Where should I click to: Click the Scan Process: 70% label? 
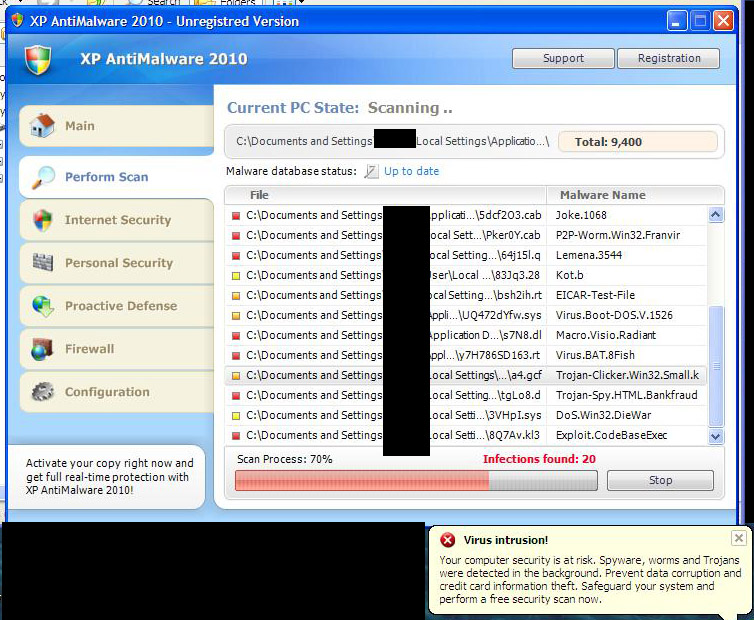point(284,459)
